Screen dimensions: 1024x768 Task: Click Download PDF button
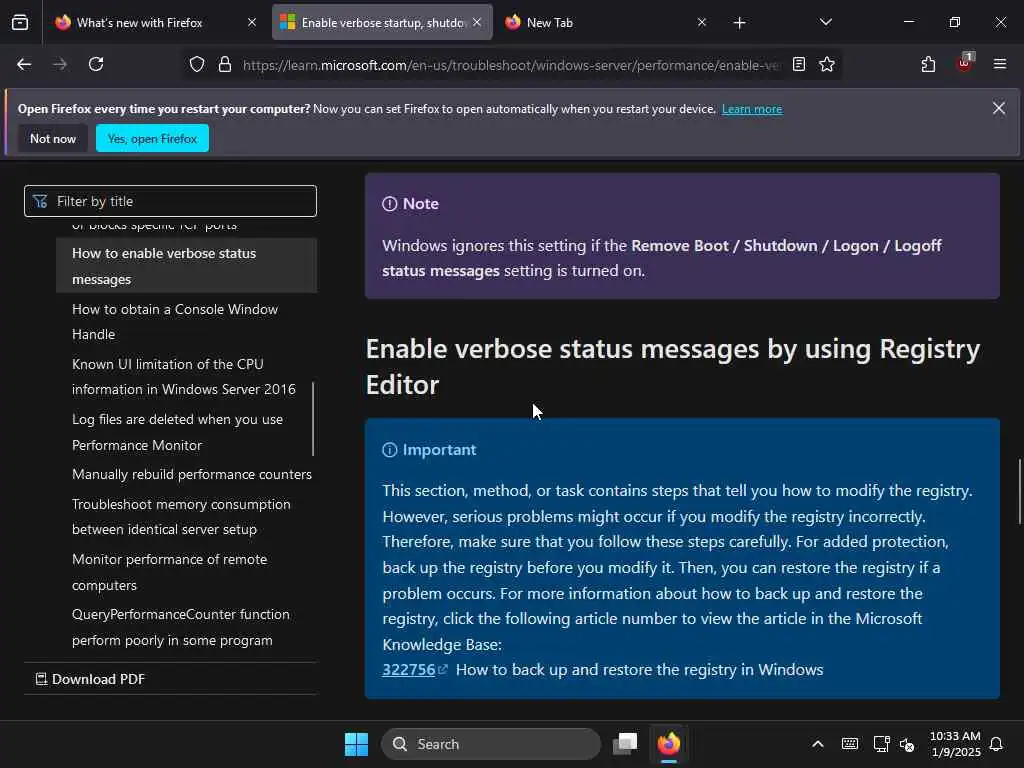pos(90,679)
